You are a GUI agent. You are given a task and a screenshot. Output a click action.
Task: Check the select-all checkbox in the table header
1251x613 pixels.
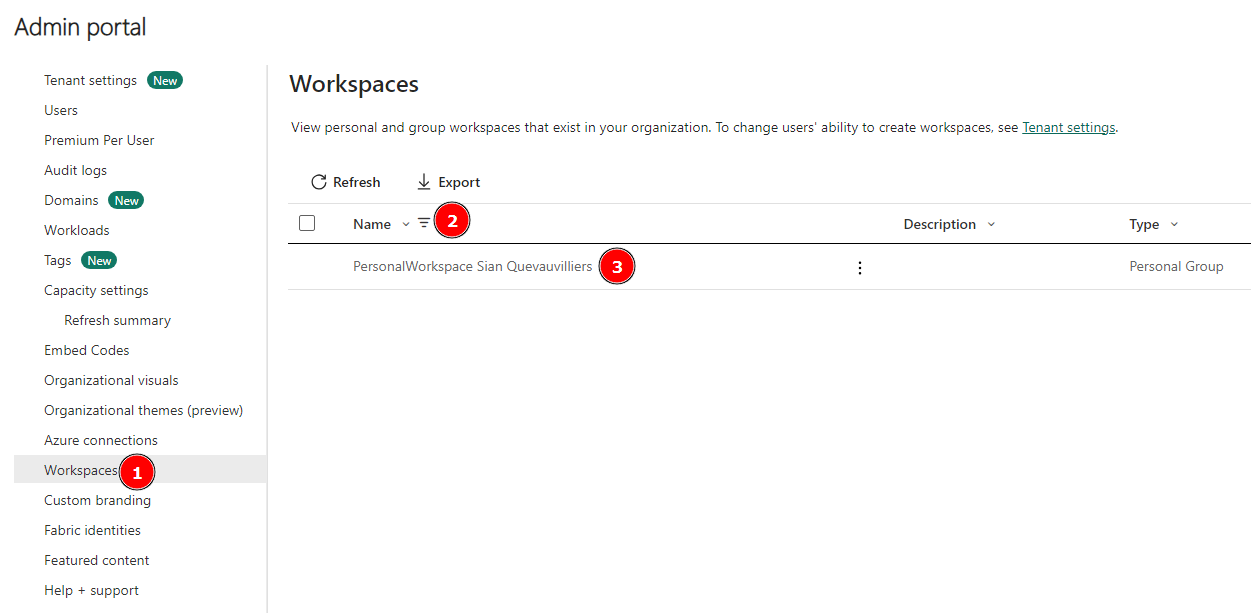[307, 223]
